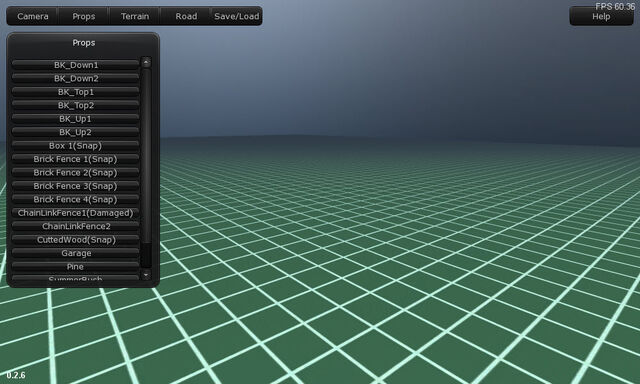Select the BK_Up2 prop
640x384 pixels.
76,132
